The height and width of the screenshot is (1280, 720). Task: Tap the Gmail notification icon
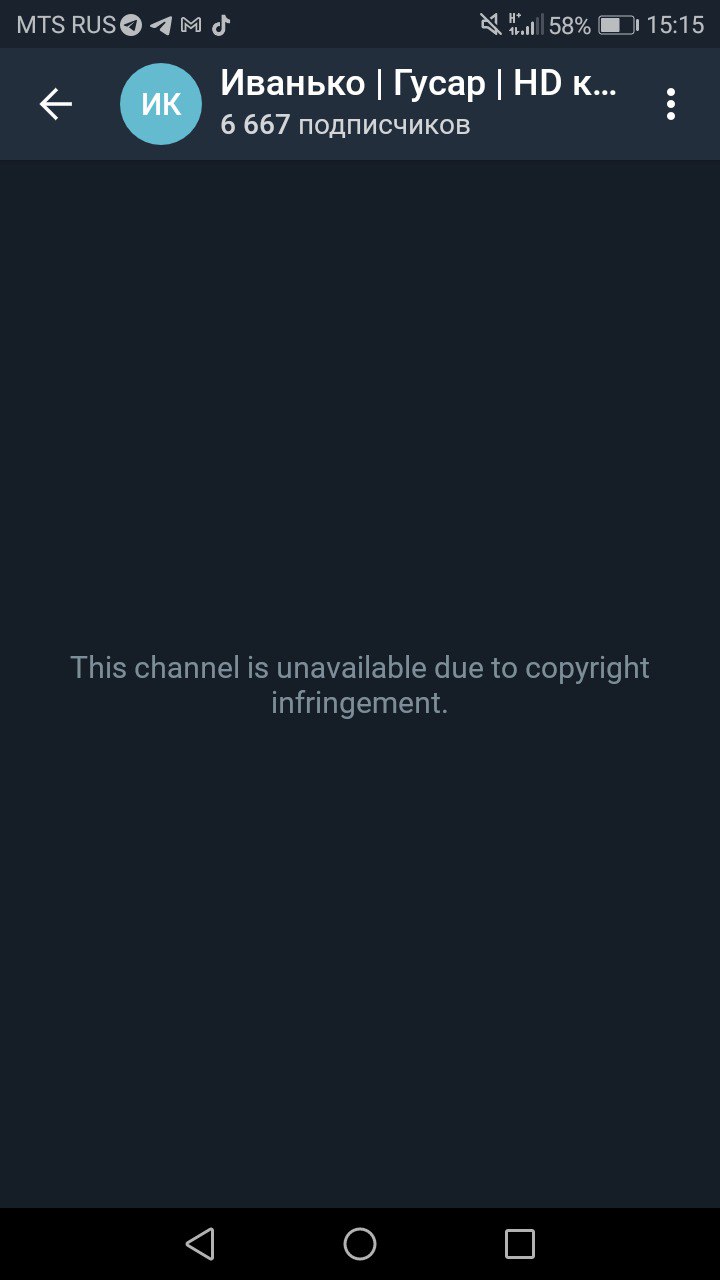[x=191, y=26]
